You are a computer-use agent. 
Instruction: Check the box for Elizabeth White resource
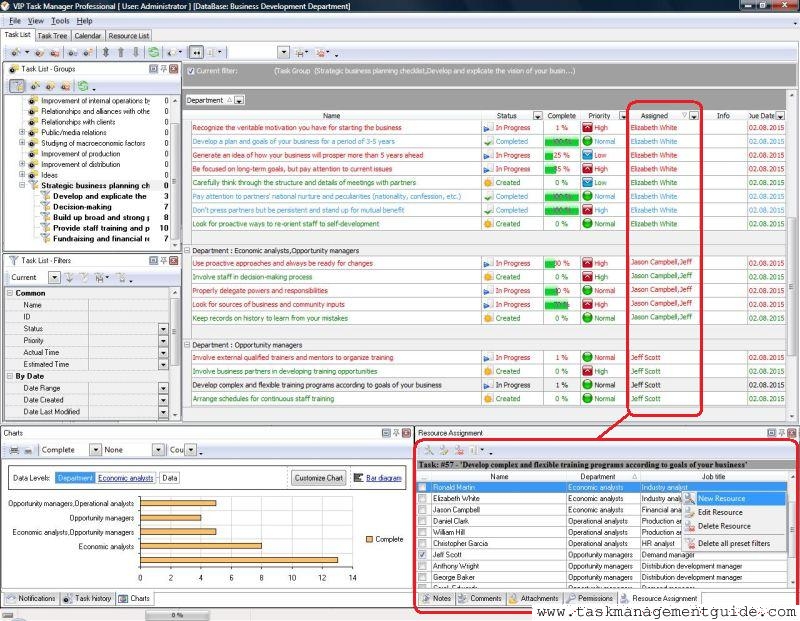[x=422, y=499]
